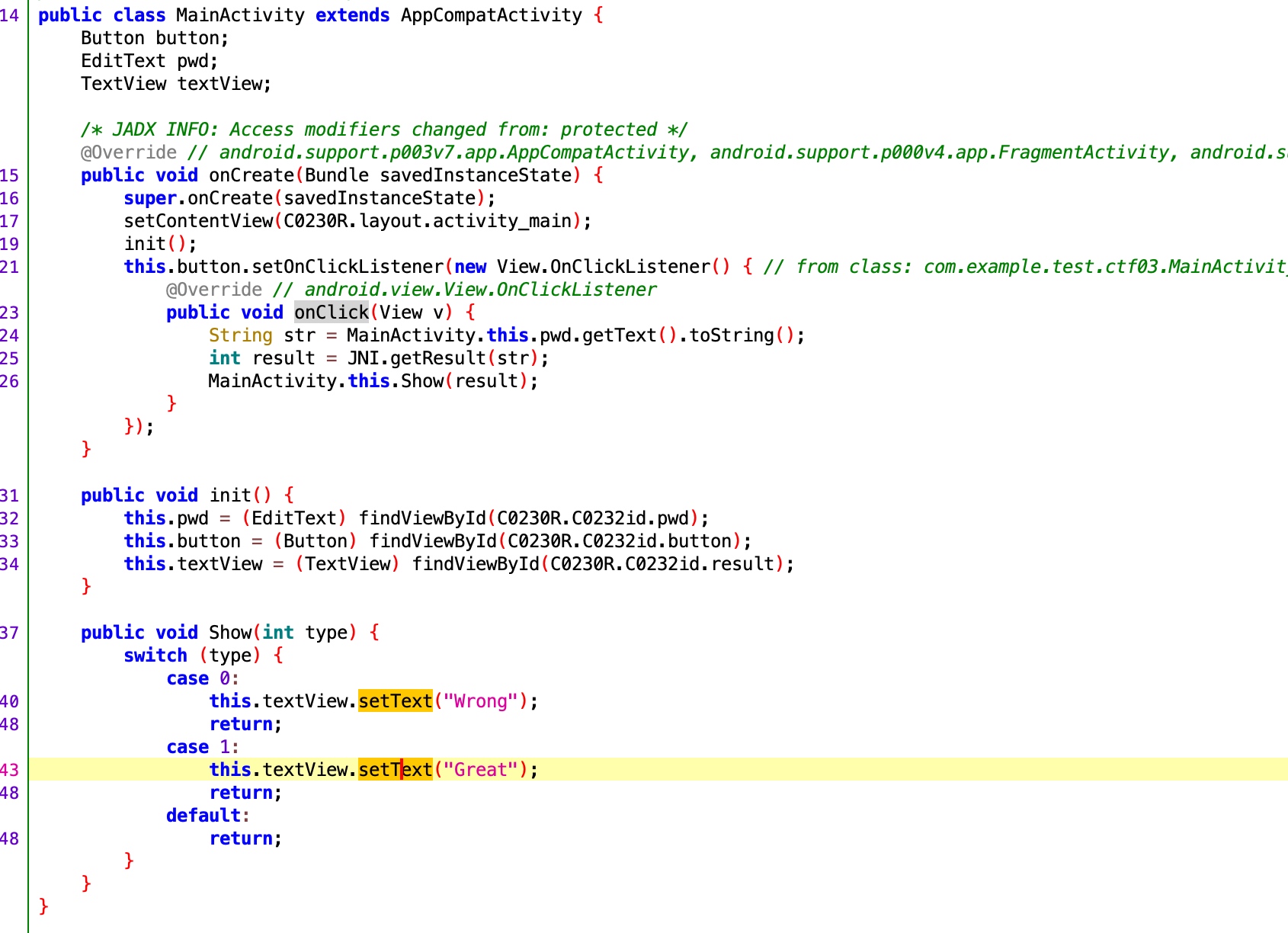The image size is (1288, 933).
Task: Click the "Wrong" string literal
Action: click(x=480, y=701)
